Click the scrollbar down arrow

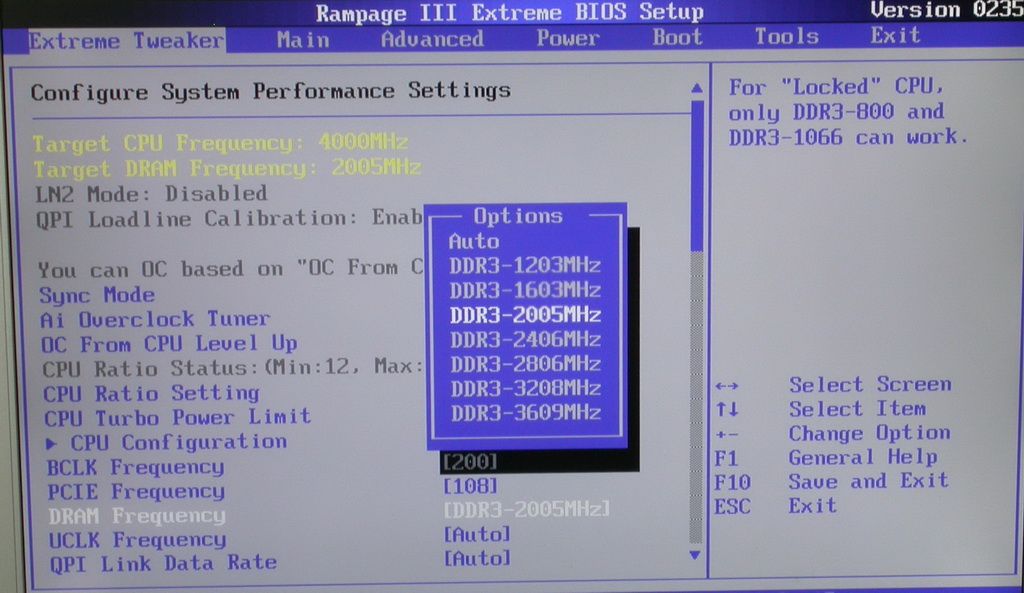[x=695, y=555]
